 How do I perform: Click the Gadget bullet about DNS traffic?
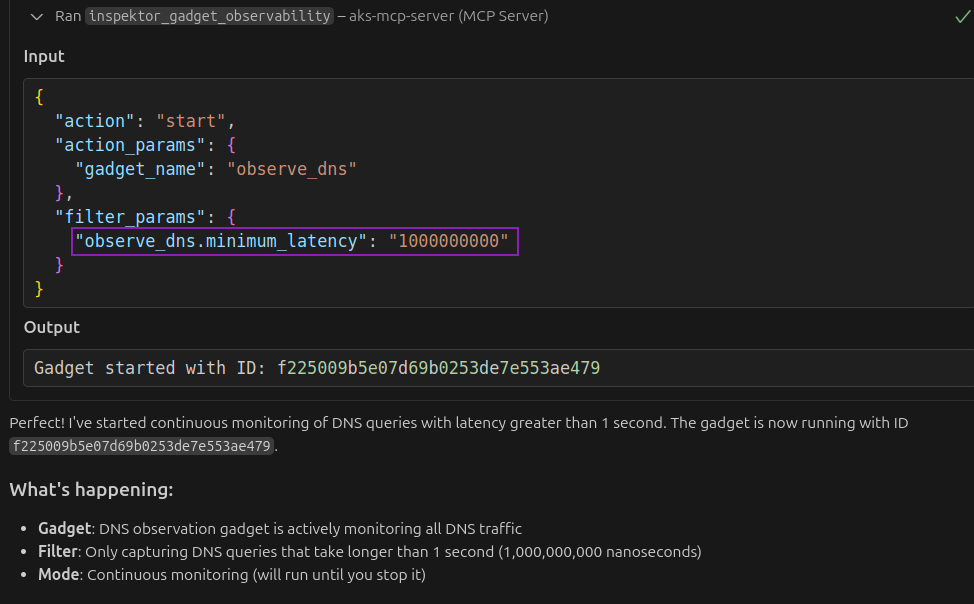click(280, 529)
